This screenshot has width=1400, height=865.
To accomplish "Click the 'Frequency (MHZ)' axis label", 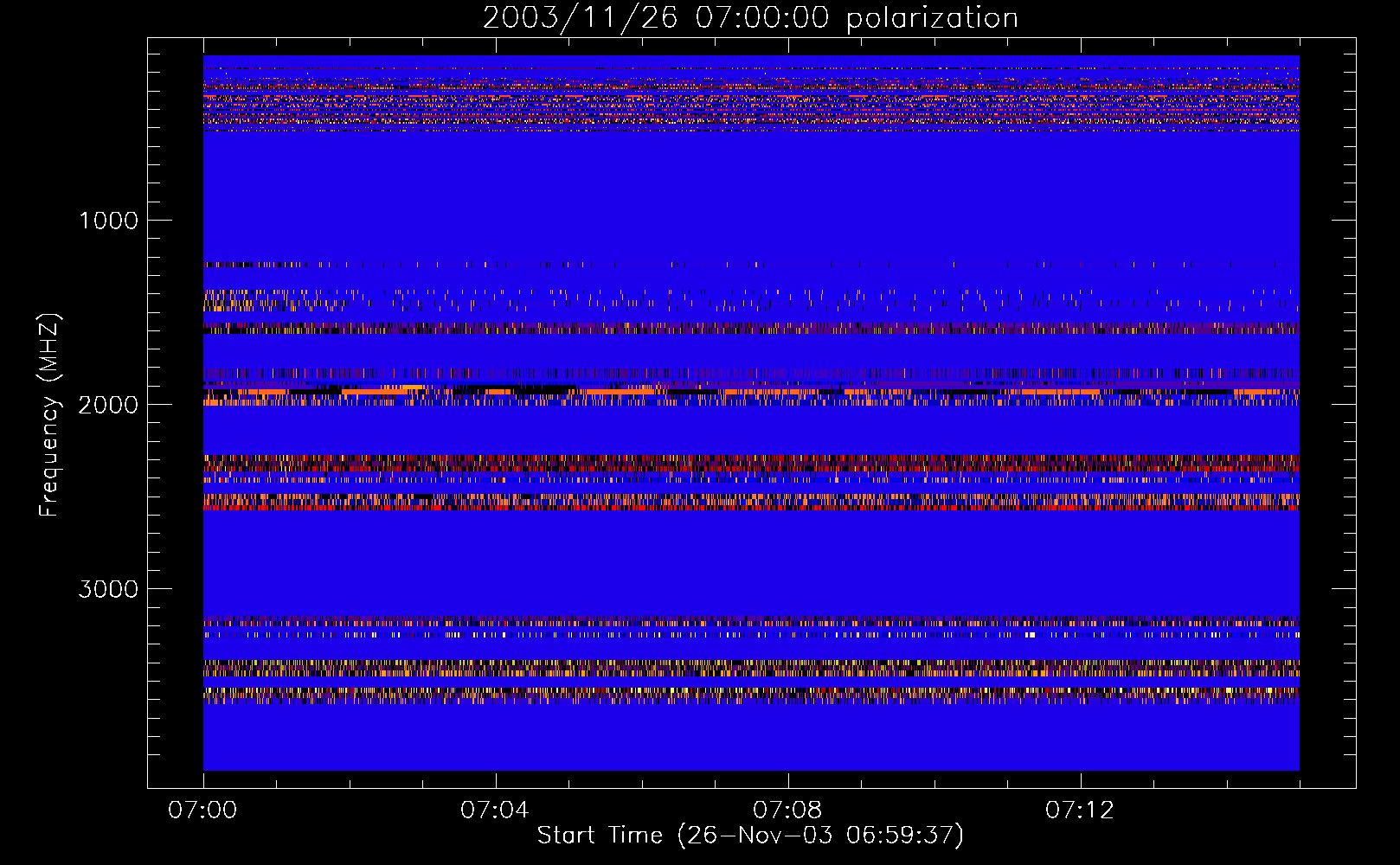I will tap(49, 415).
